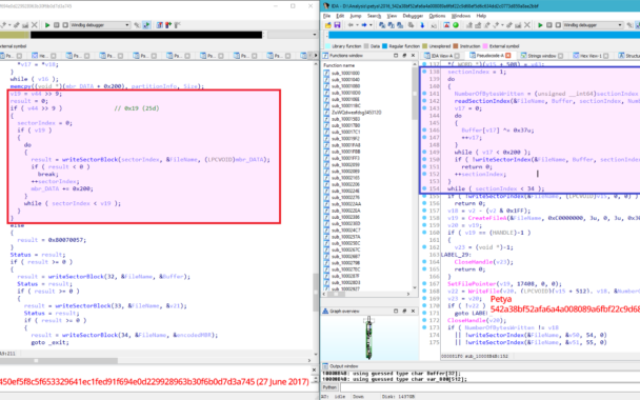
Task: Click stop process icon in left window
Action: [x=65, y=25]
